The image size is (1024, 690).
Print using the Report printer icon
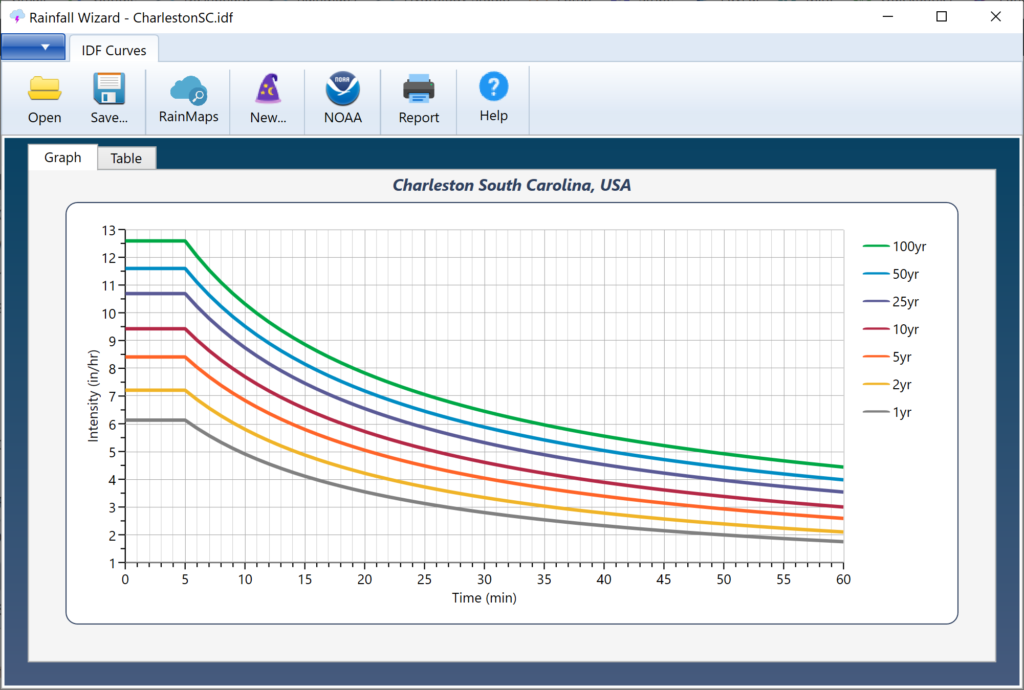click(x=419, y=89)
